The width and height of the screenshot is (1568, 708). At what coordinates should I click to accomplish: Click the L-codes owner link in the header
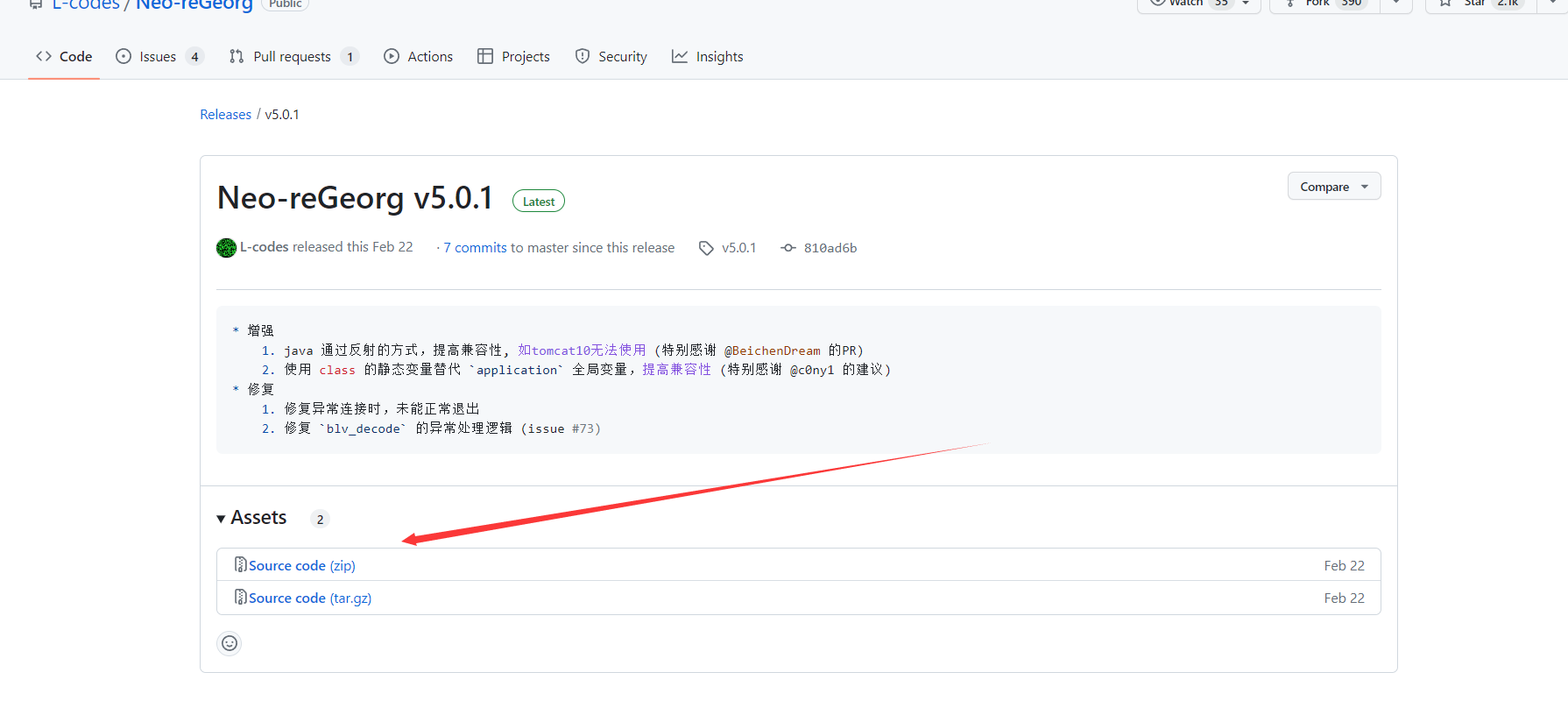coord(86,4)
